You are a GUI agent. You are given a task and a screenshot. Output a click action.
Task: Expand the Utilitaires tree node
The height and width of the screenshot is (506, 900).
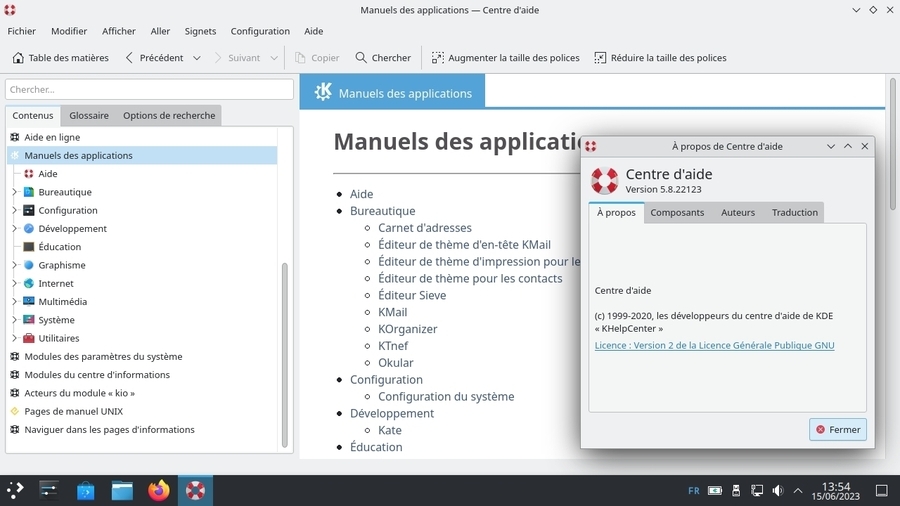click(x=14, y=338)
